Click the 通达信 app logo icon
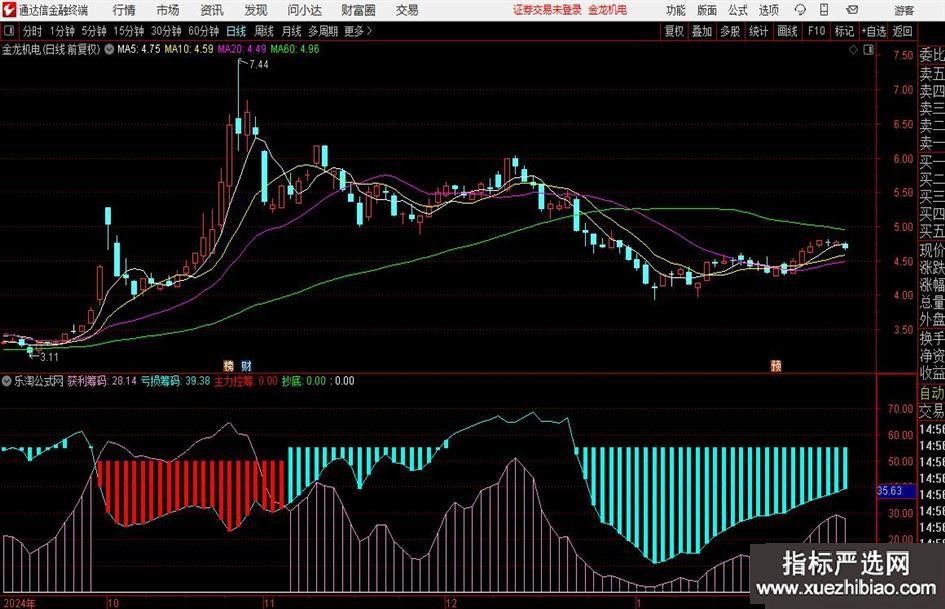The height and width of the screenshot is (609, 945). [x=9, y=10]
